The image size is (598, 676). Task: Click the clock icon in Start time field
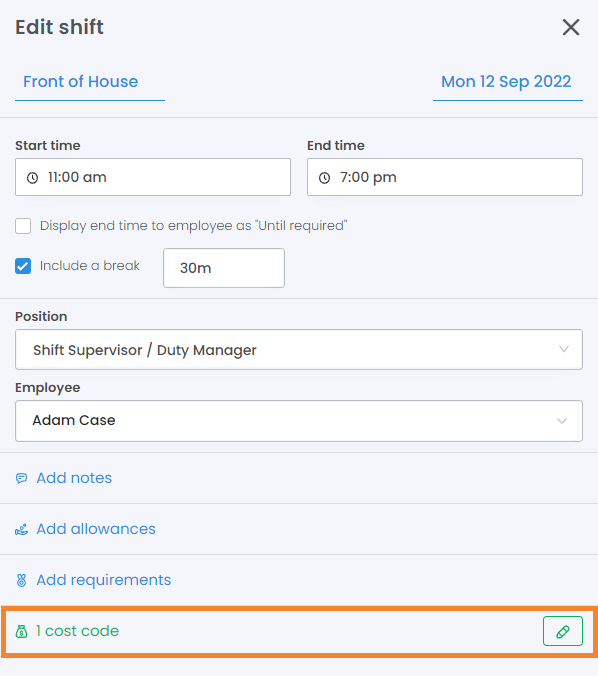click(33, 178)
